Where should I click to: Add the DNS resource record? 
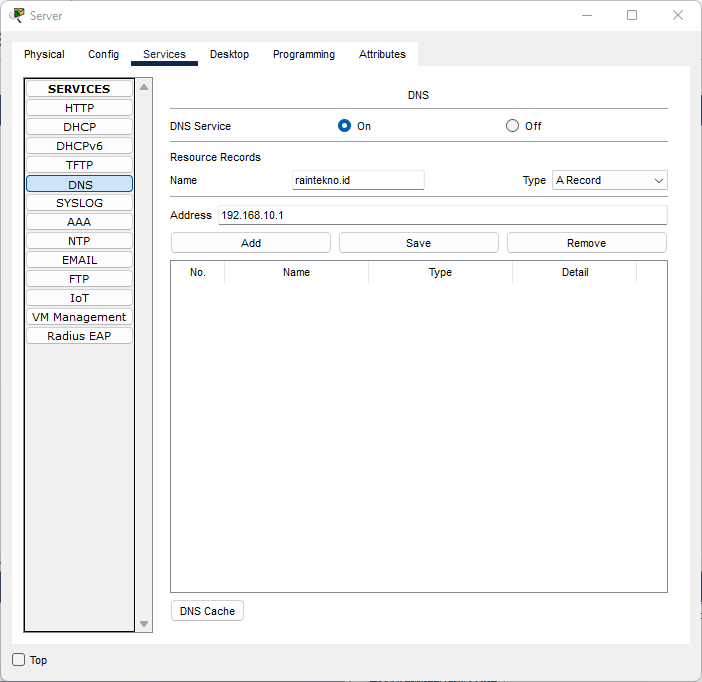tap(251, 243)
